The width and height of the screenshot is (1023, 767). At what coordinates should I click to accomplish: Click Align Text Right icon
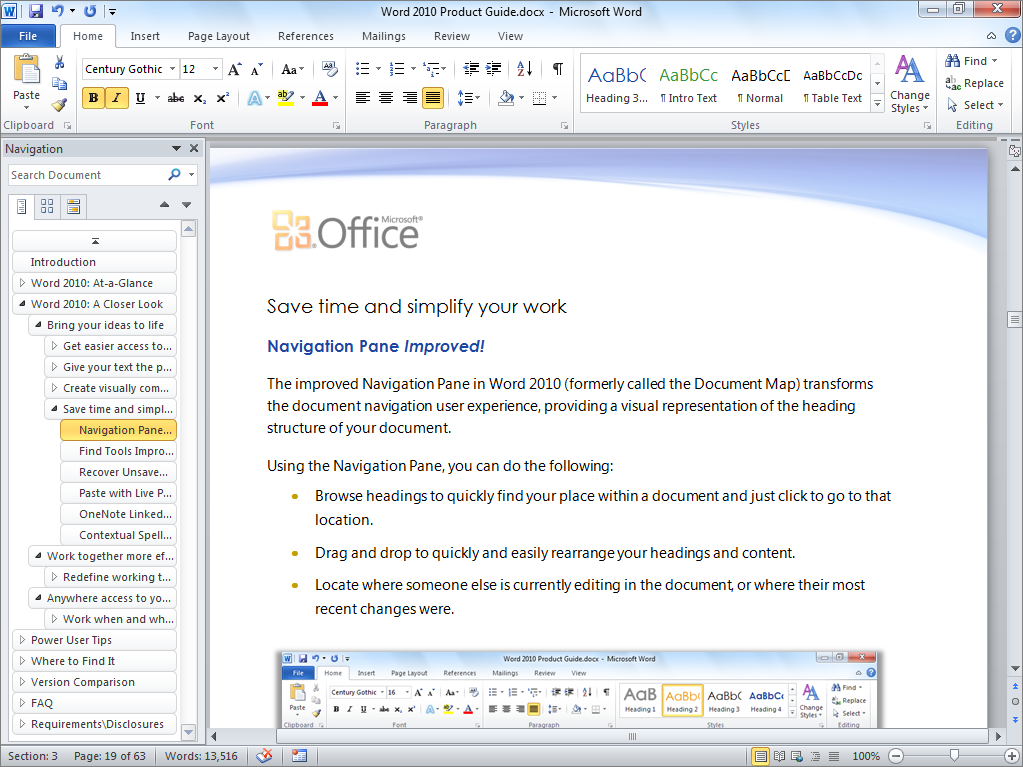tap(410, 98)
